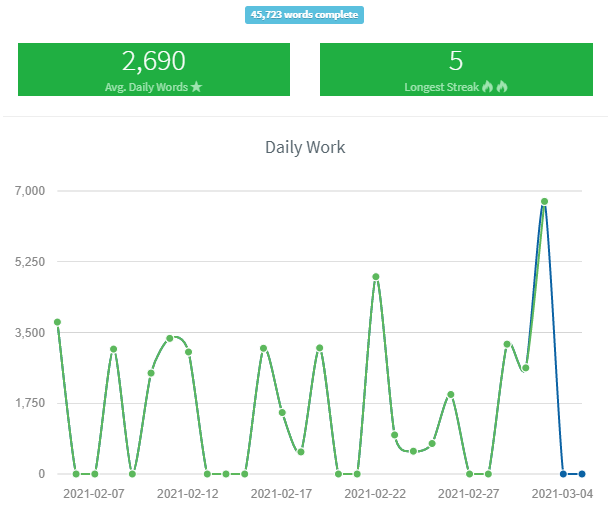Click the 2021-02-12 x-axis label
Viewport: 614px width, 514px height.
(188, 494)
